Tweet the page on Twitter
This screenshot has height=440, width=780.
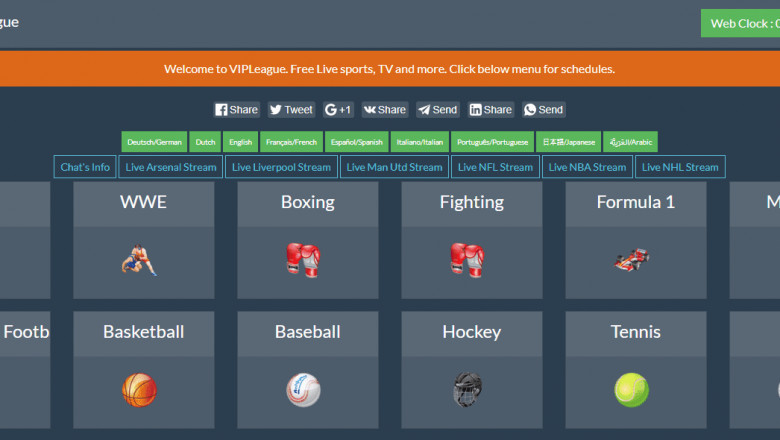(x=292, y=109)
